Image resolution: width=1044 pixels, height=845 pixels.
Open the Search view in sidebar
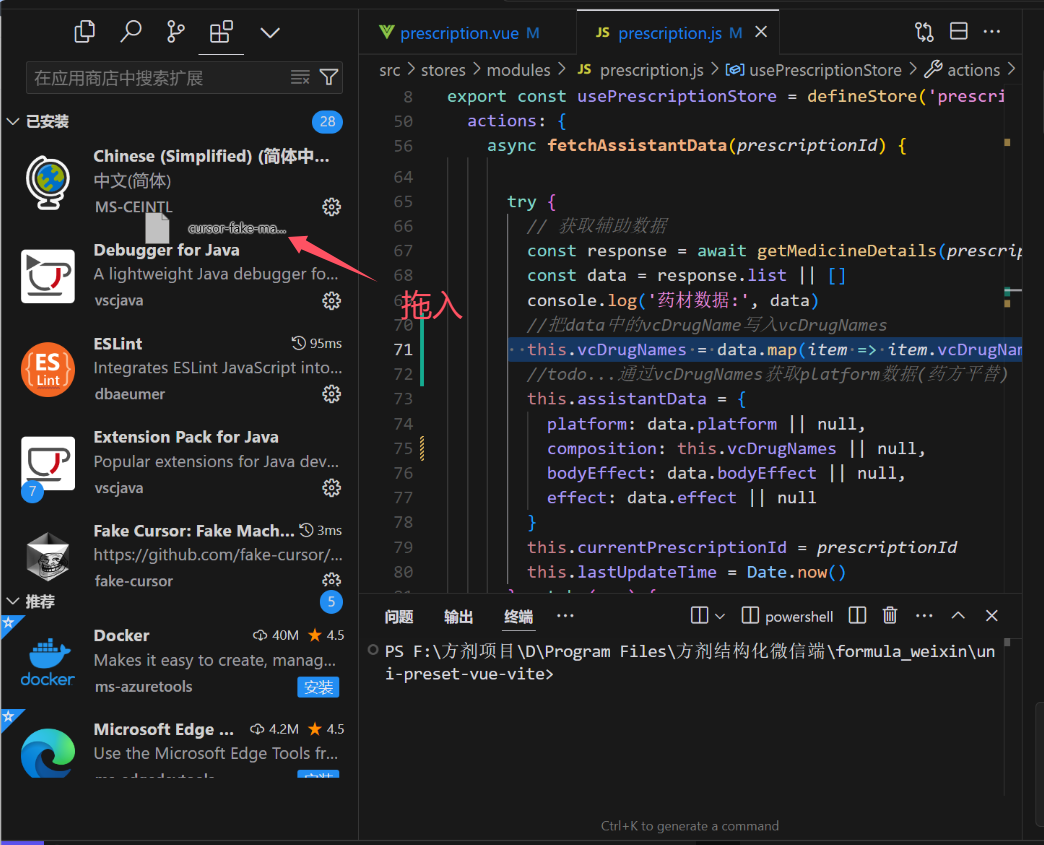coord(131,32)
